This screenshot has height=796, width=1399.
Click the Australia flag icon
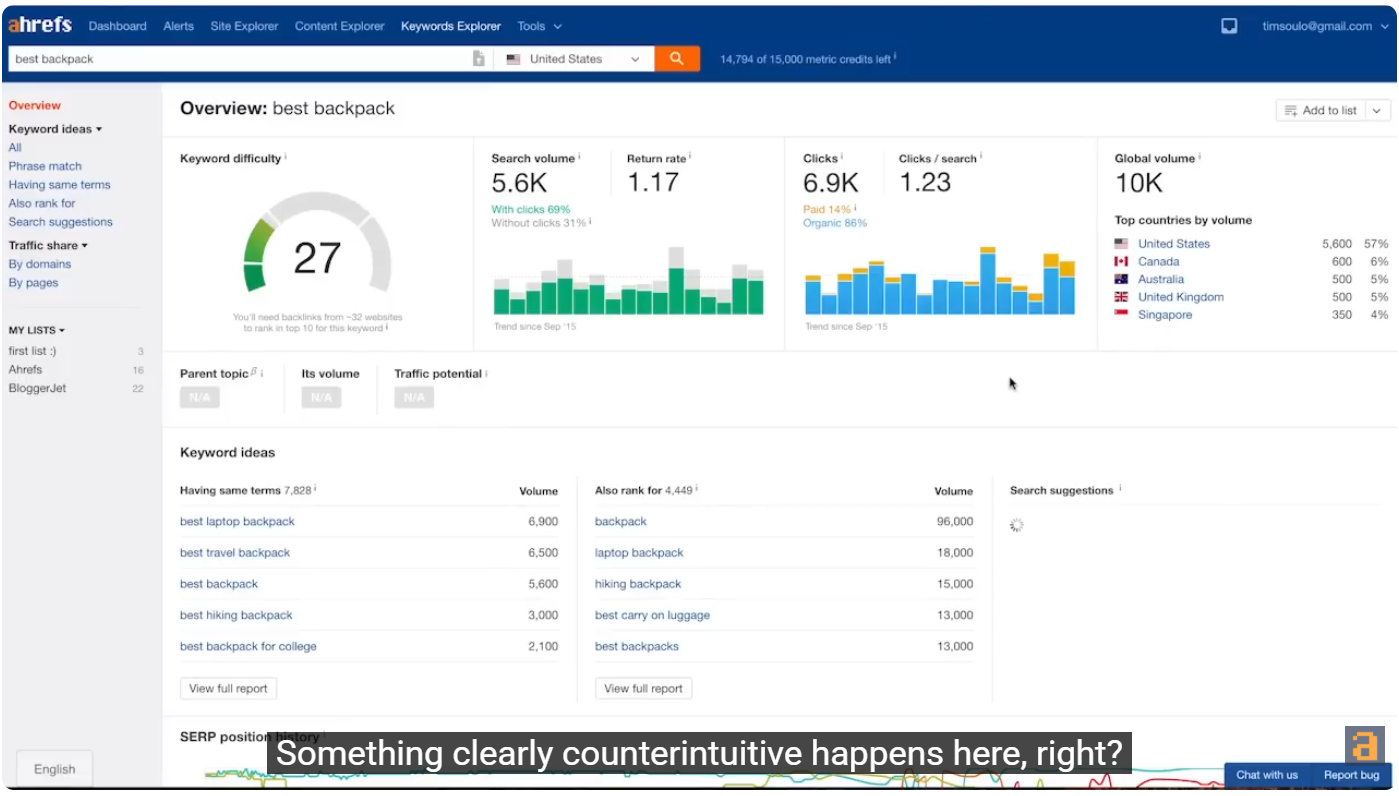click(x=1121, y=280)
